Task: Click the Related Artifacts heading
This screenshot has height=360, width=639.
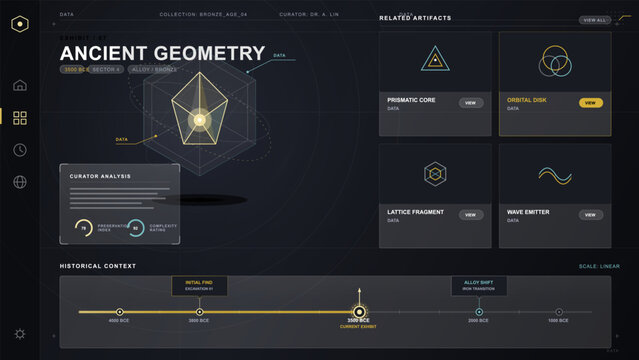Action: pyautogui.click(x=415, y=18)
